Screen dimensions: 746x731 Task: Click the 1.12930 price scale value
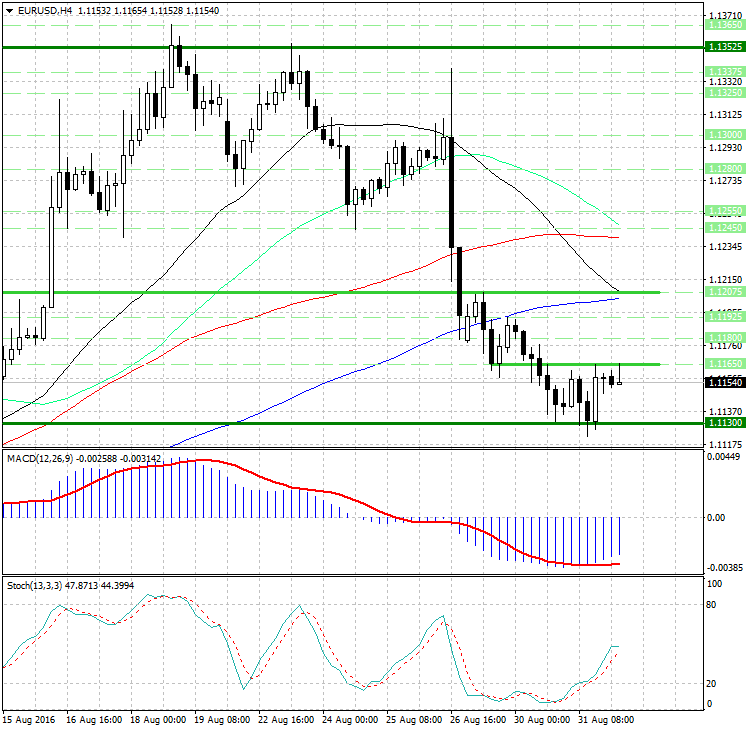pos(726,148)
